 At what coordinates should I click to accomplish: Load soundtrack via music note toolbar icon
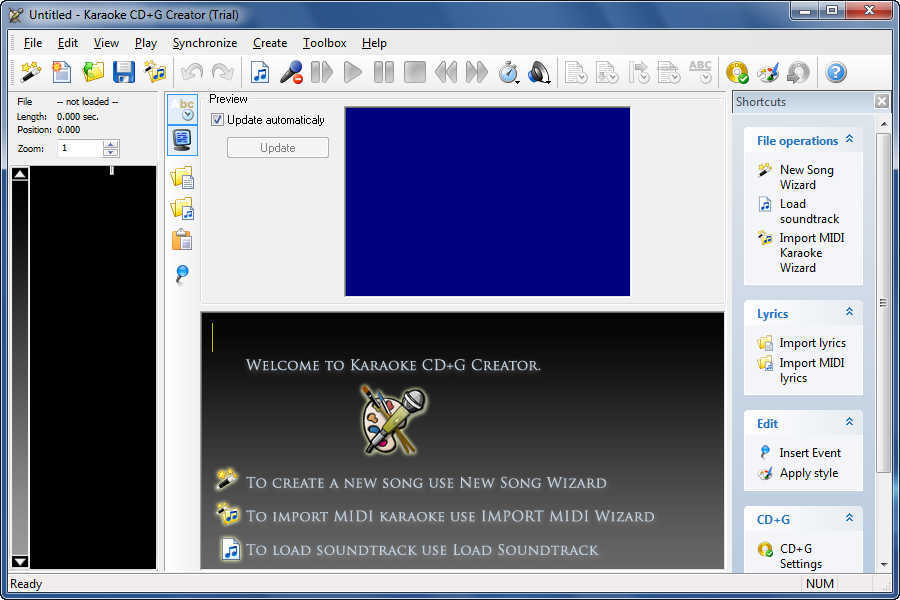261,72
